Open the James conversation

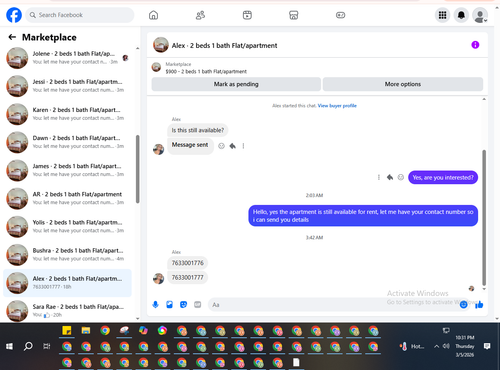pos(67,170)
